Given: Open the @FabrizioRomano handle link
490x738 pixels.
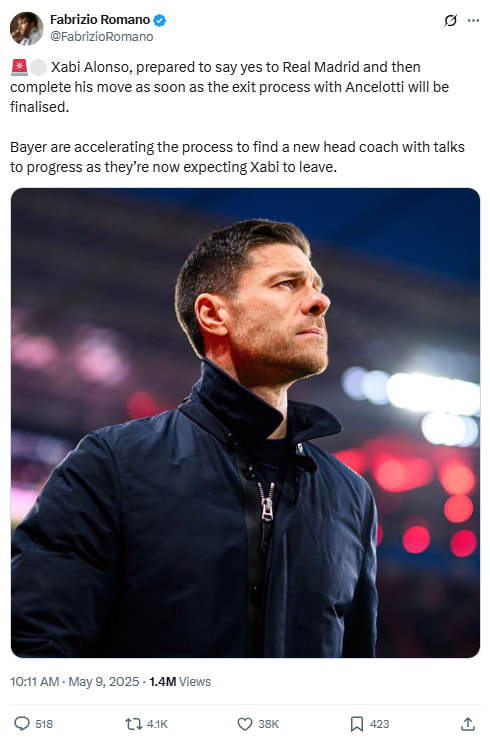Looking at the screenshot, I should [102, 37].
